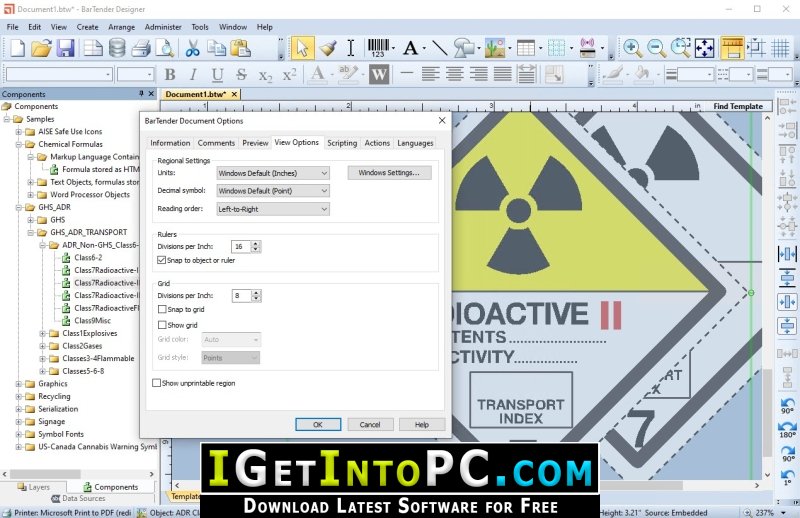Collapse the GHS_ADR folder

click(x=19, y=207)
